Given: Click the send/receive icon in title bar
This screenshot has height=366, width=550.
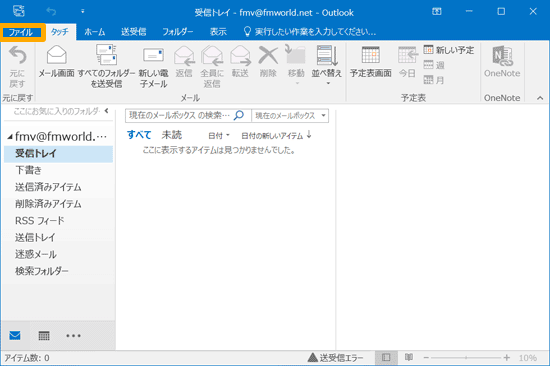Looking at the screenshot, I should pyautogui.click(x=19, y=12).
